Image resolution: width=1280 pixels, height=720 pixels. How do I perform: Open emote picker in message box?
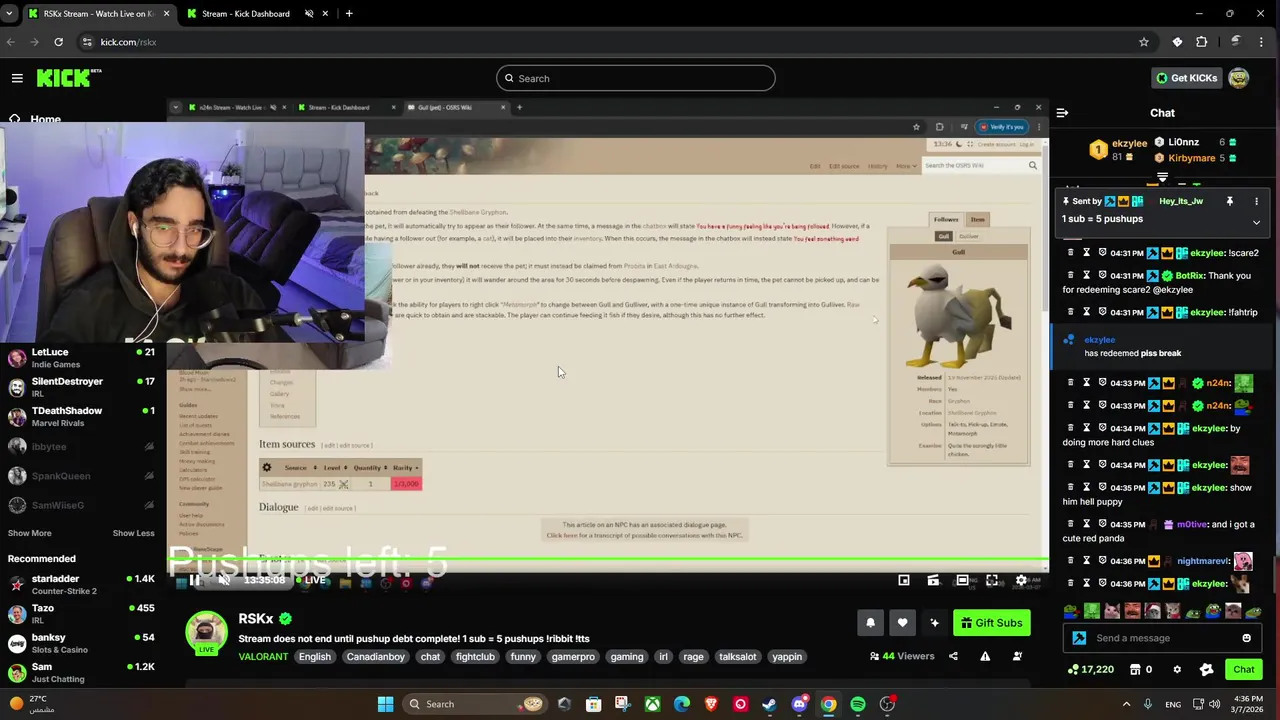1246,638
